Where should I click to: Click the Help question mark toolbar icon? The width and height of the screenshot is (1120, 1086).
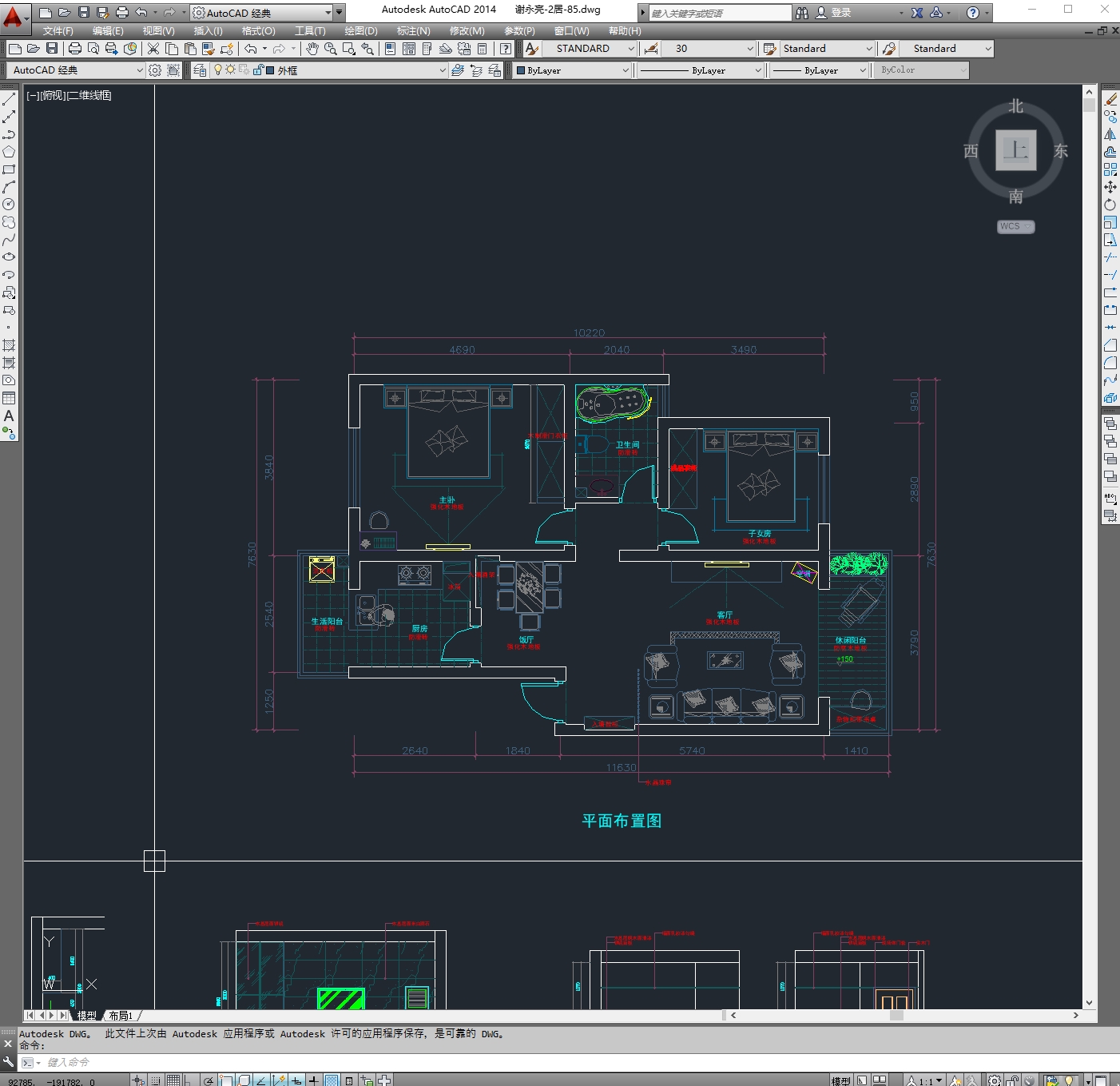point(506,49)
